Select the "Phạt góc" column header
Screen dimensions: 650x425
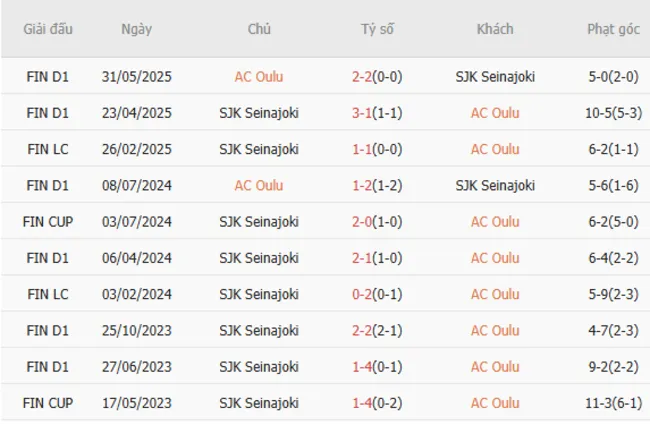tap(613, 29)
